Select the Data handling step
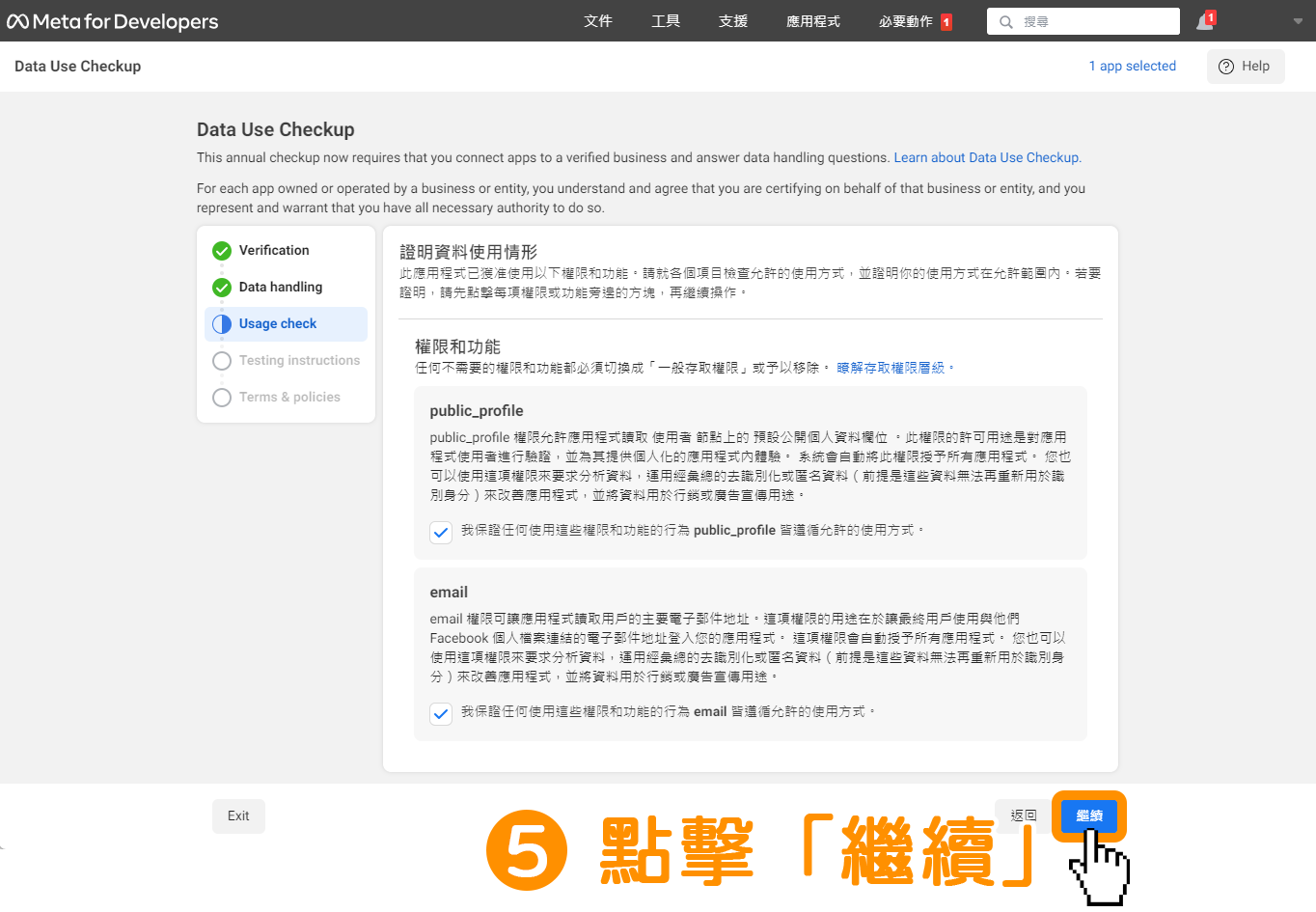Screen dimensions: 1316x912 point(286,288)
